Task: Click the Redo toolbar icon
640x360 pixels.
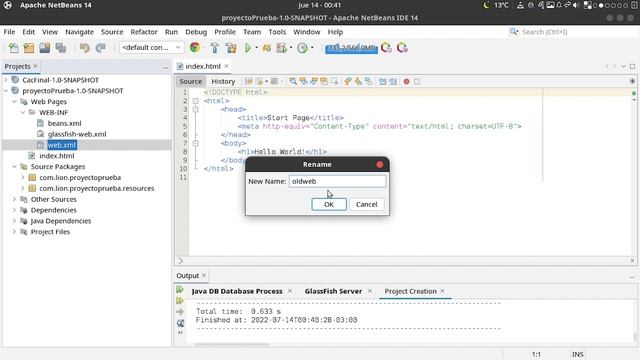Action: pyautogui.click(x=100, y=48)
